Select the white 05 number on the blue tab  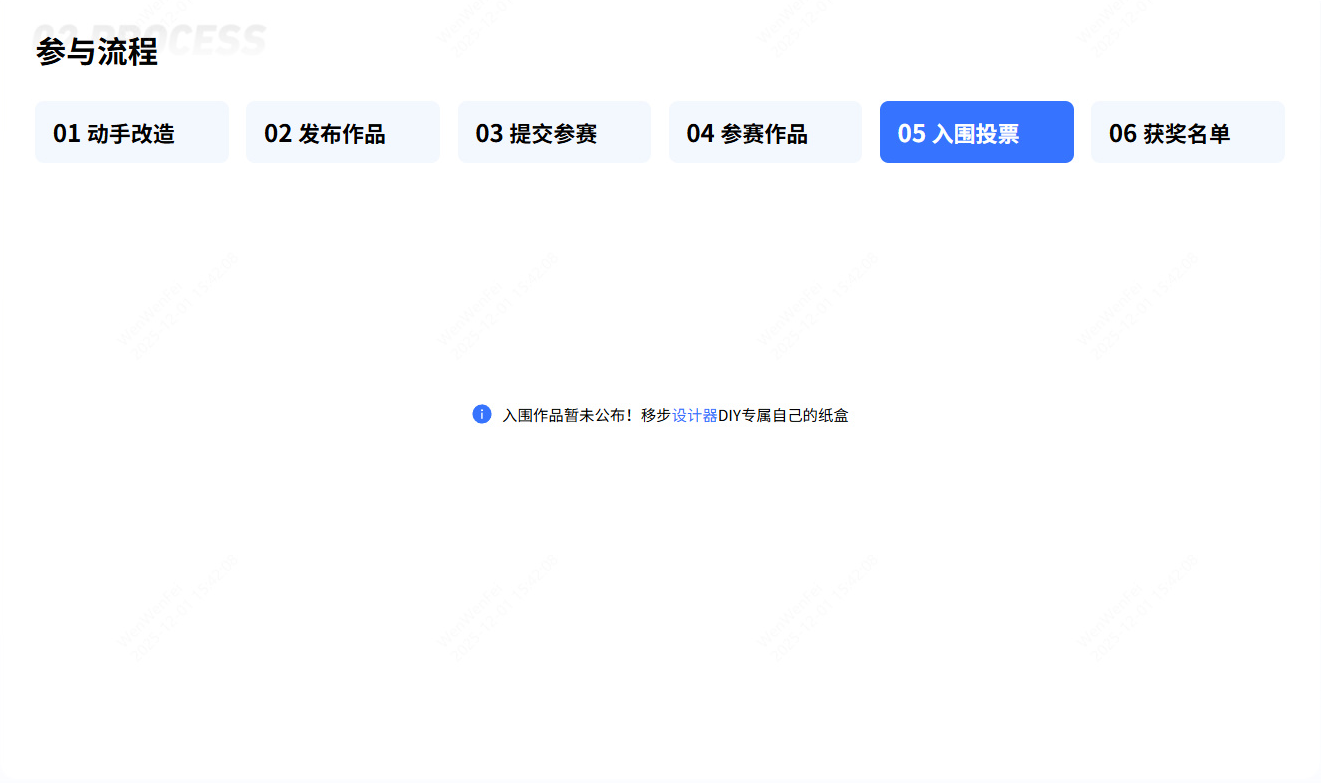coord(911,133)
